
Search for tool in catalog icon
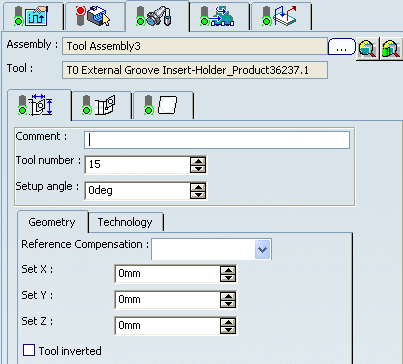(391, 49)
